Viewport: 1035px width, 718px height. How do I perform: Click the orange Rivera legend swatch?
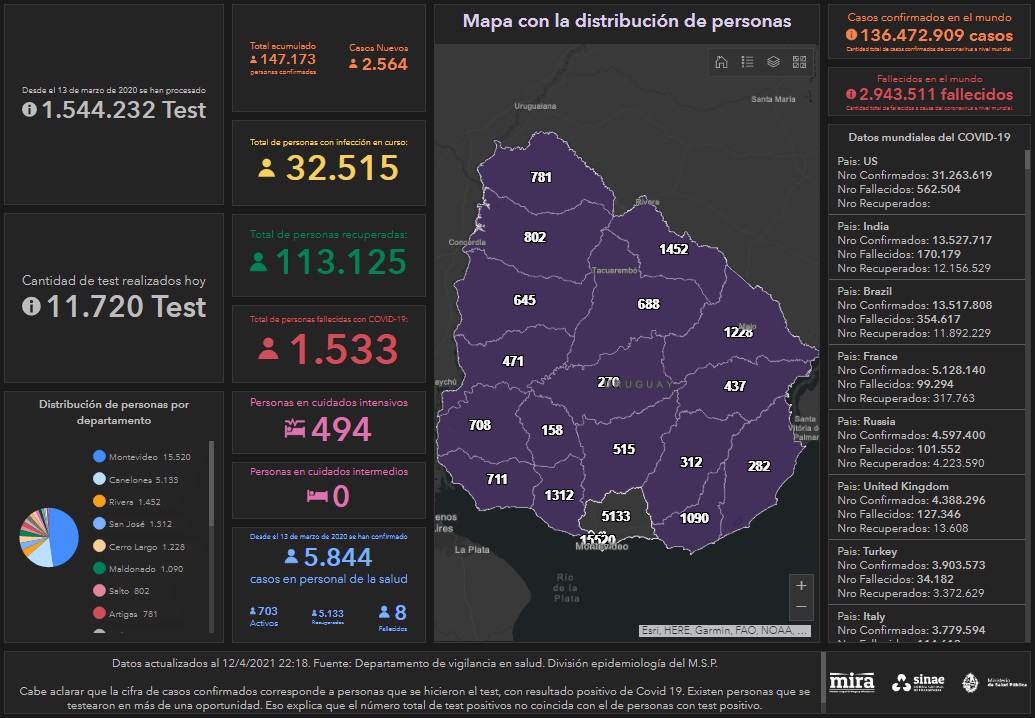coord(99,501)
